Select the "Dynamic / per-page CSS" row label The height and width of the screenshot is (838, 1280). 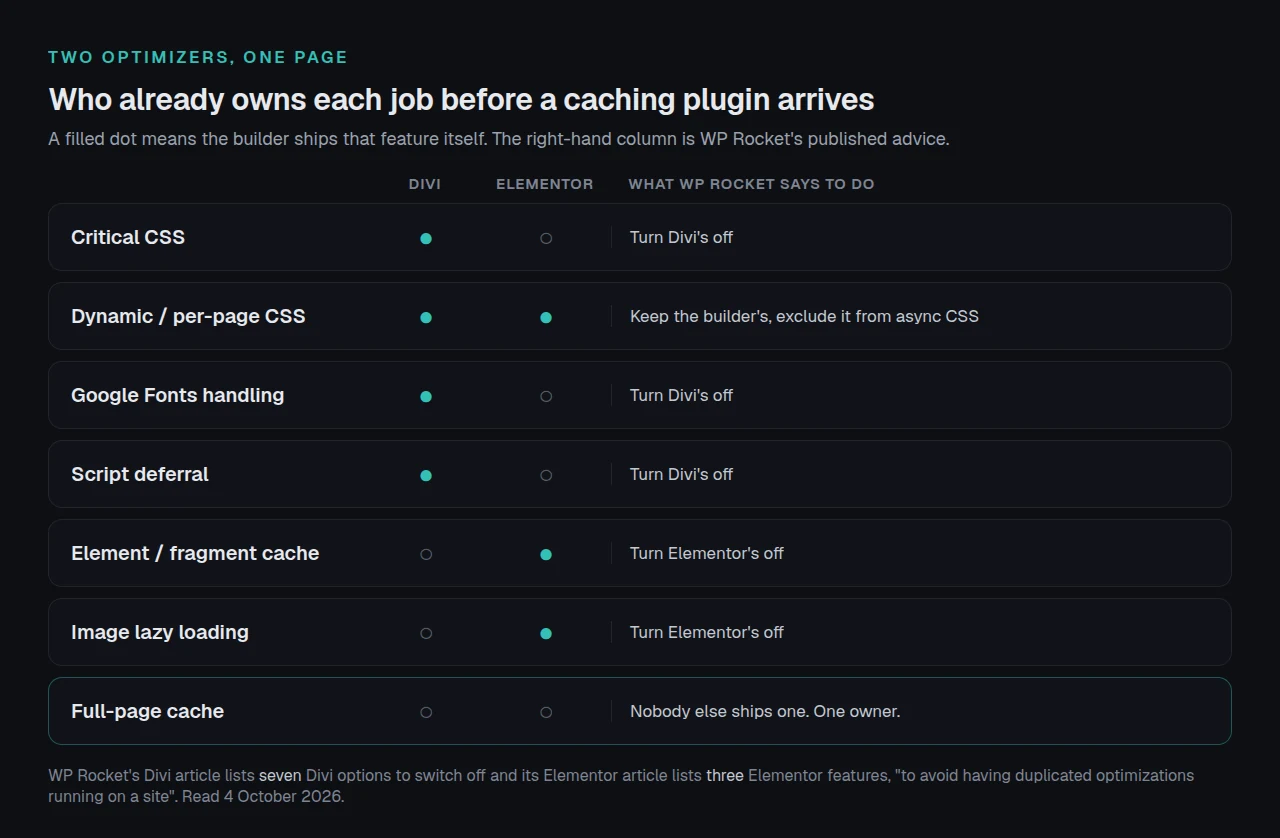click(x=188, y=316)
